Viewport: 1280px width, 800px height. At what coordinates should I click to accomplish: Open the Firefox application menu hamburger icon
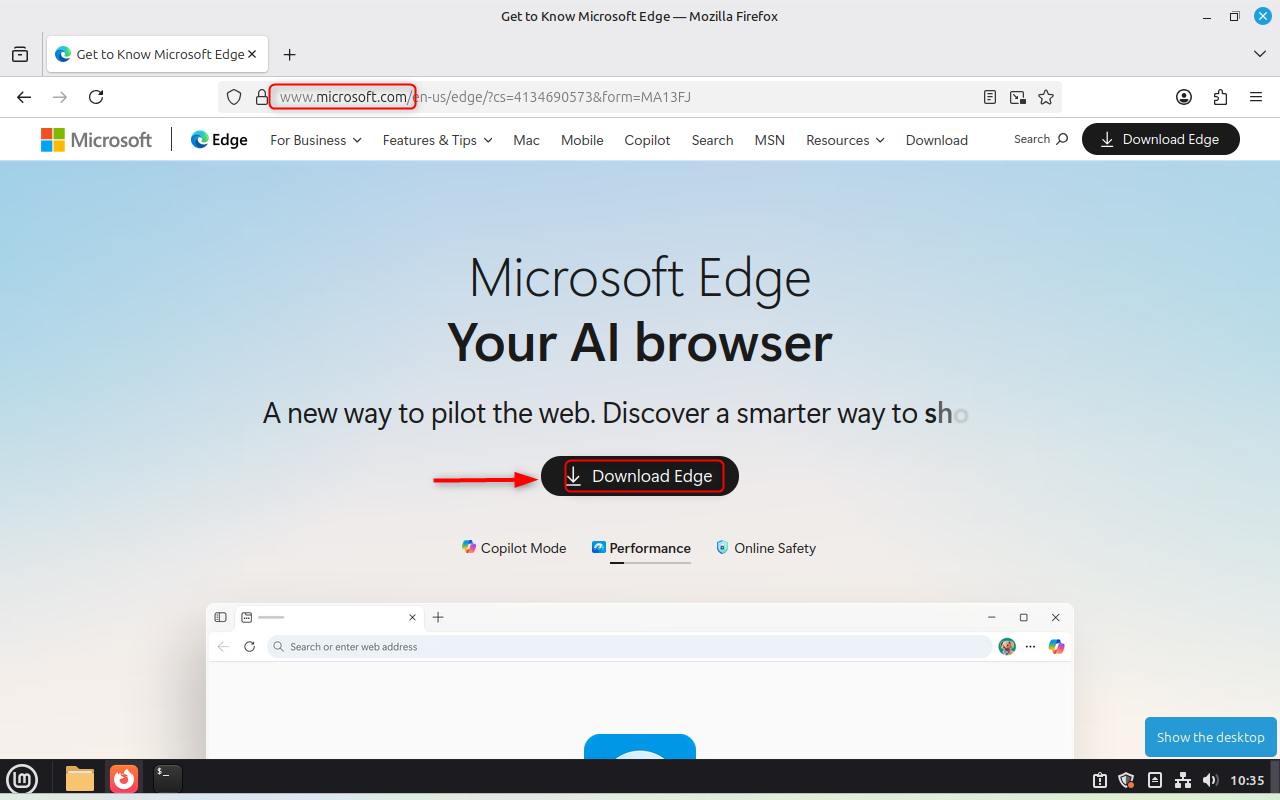(x=1255, y=97)
